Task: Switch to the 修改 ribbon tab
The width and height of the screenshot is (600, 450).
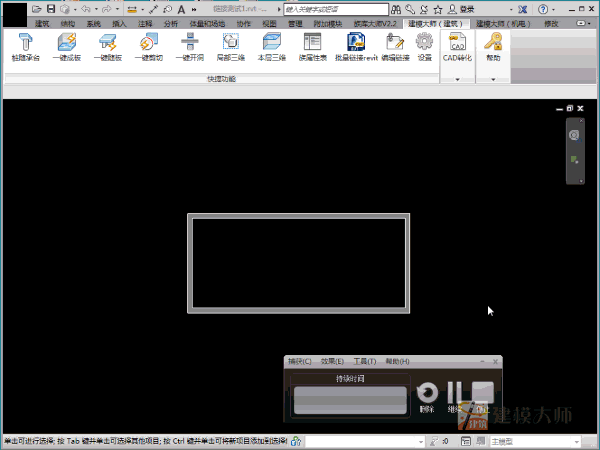Action: 551,24
